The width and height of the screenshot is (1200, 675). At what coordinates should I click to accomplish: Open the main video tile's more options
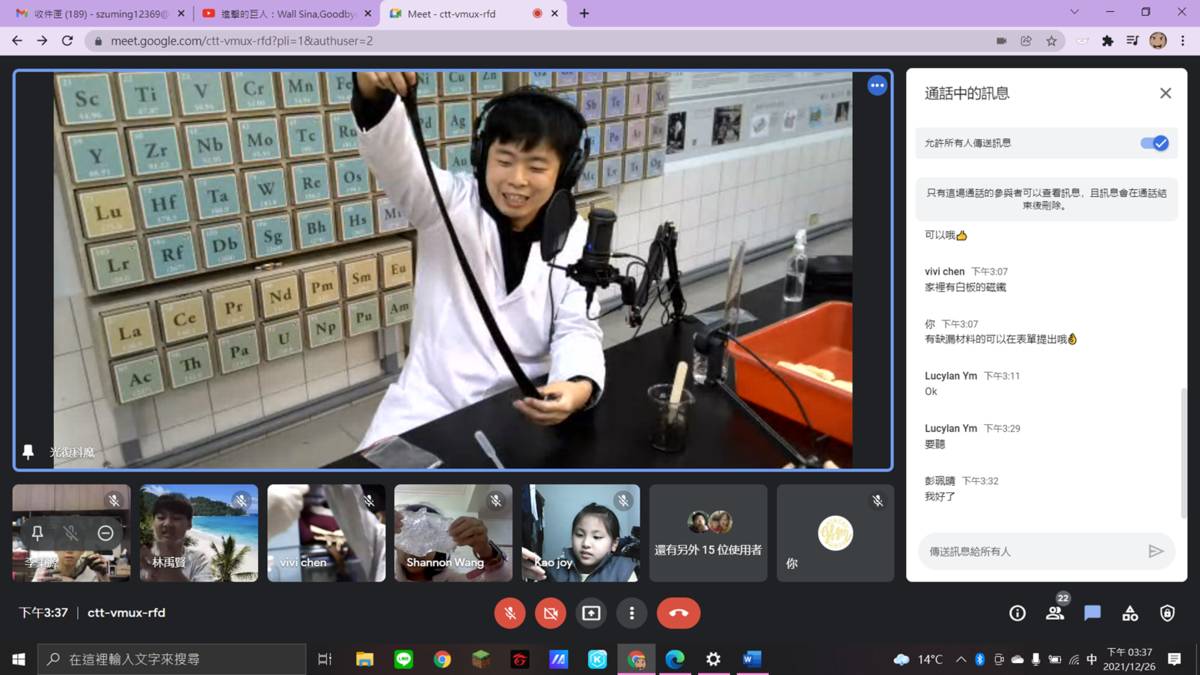pos(877,86)
